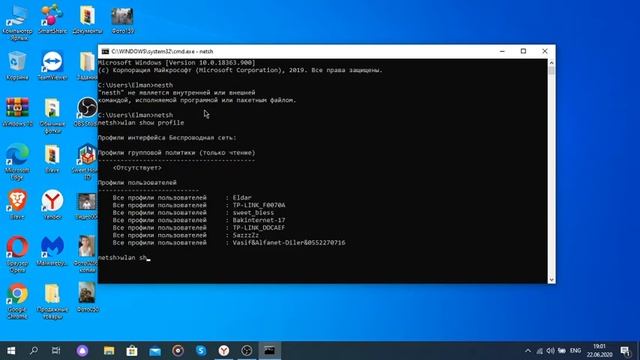
Task: Open Task View on the taskbar
Action: tap(56, 351)
